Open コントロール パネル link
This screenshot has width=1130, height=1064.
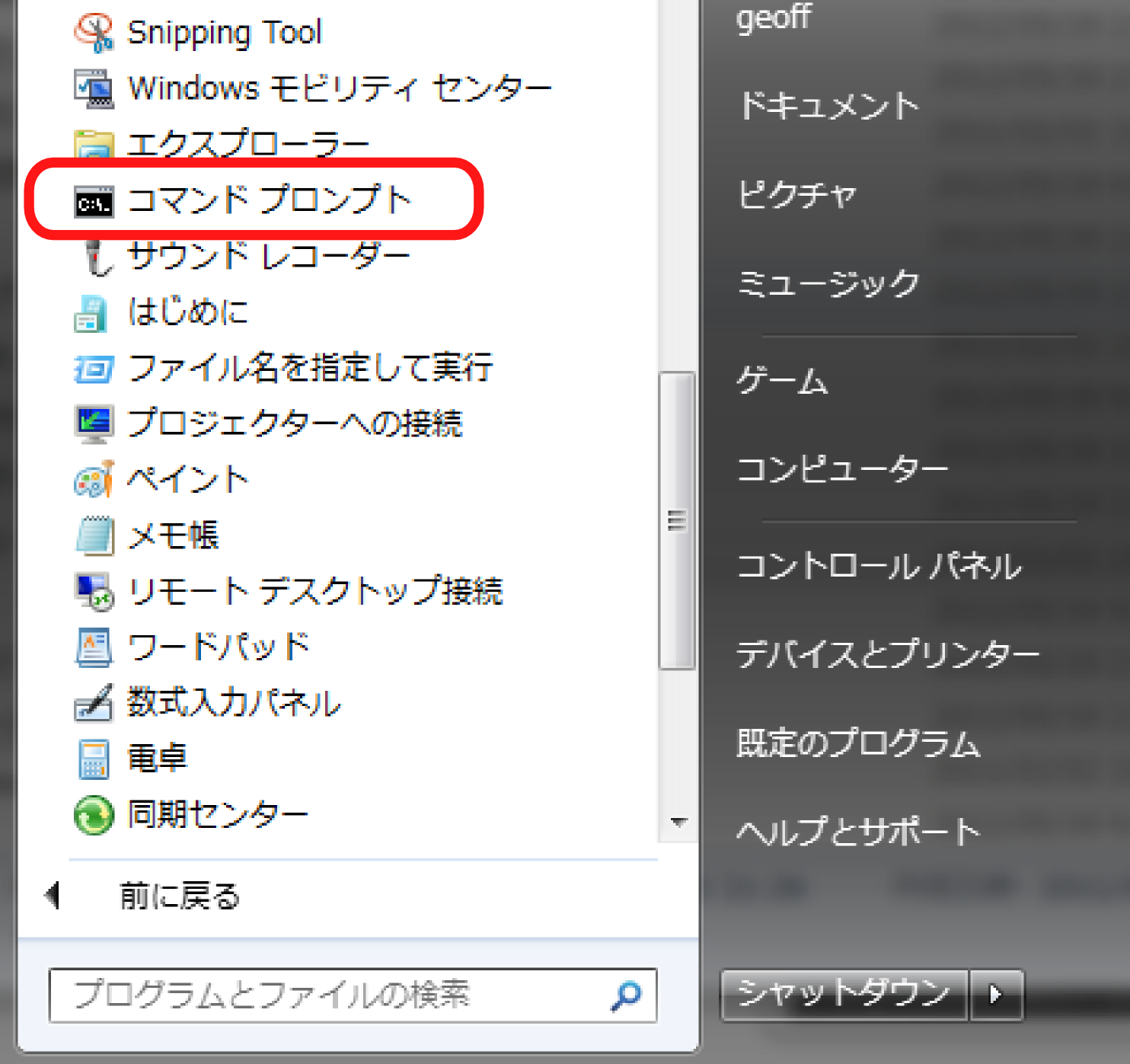pyautogui.click(x=879, y=567)
